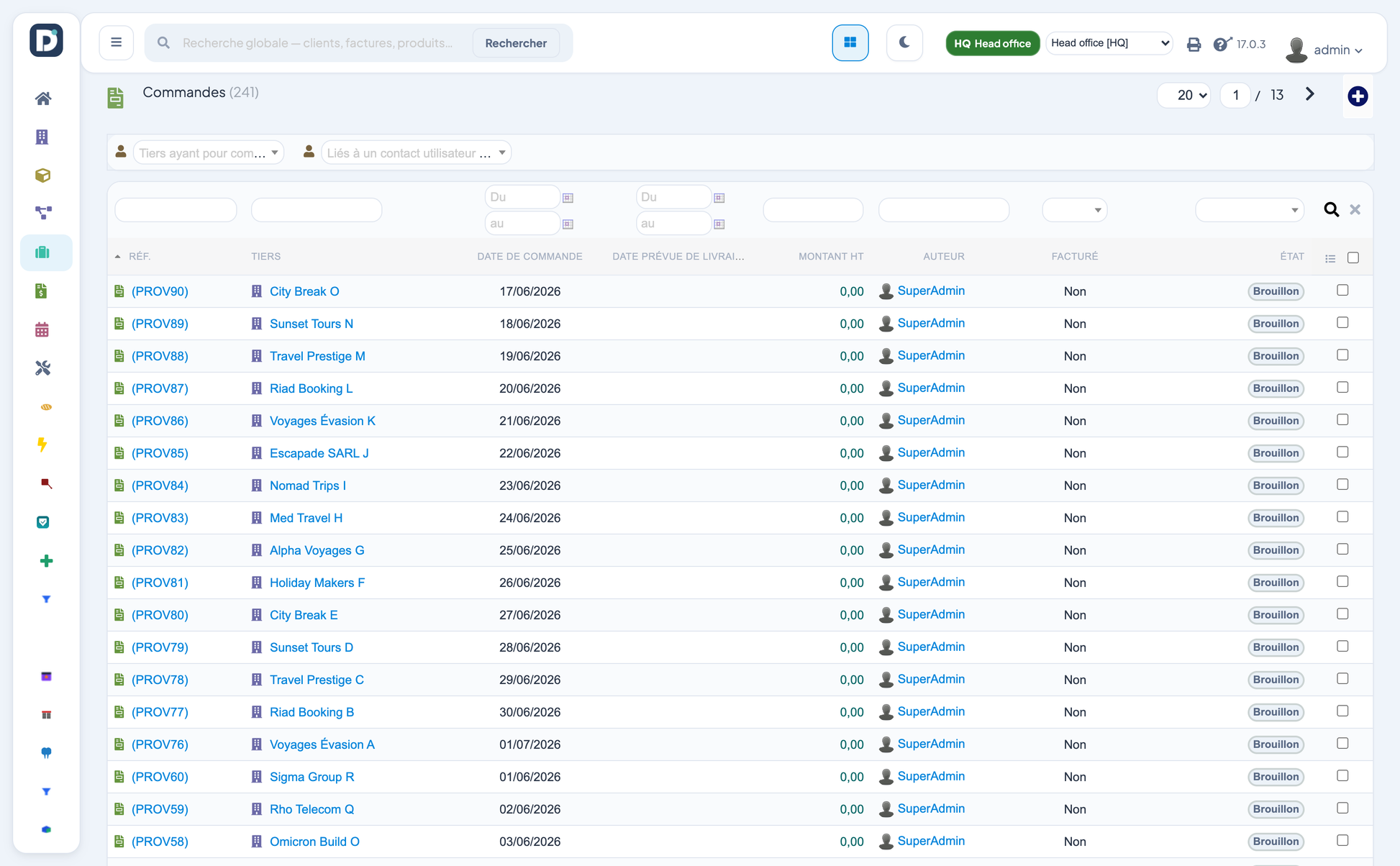Open third party City Break O
Image resolution: width=1400 pixels, height=866 pixels.
(304, 291)
